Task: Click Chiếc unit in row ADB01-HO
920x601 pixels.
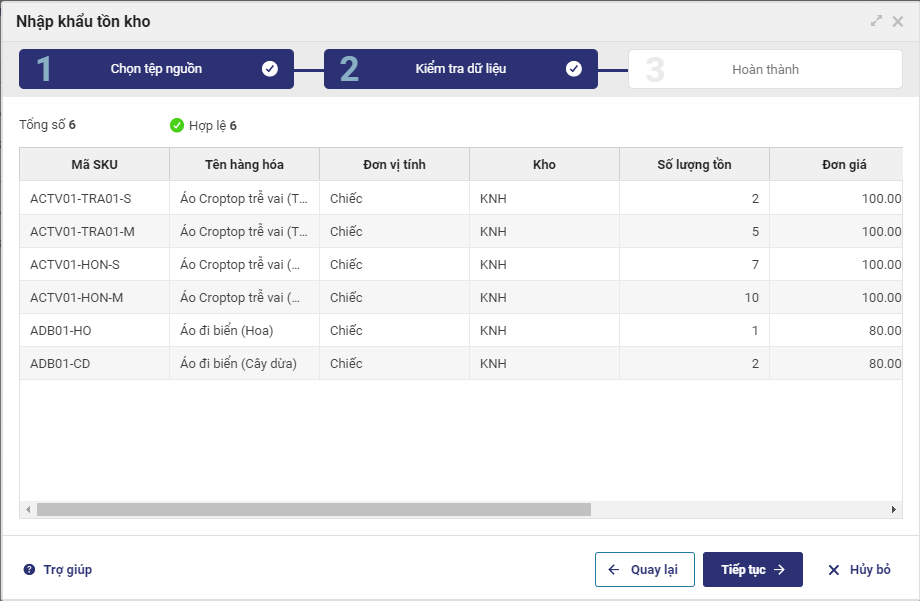Action: (346, 330)
